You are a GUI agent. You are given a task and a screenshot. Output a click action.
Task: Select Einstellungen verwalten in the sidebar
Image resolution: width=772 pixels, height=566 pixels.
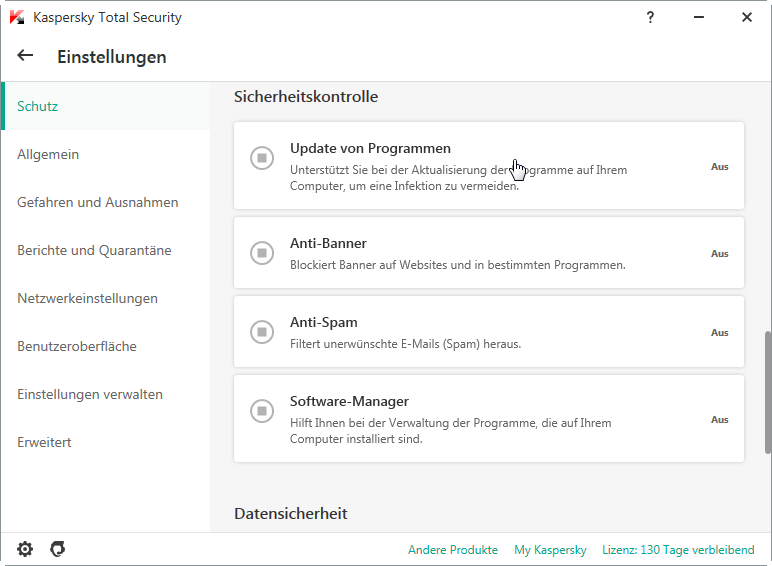(90, 394)
